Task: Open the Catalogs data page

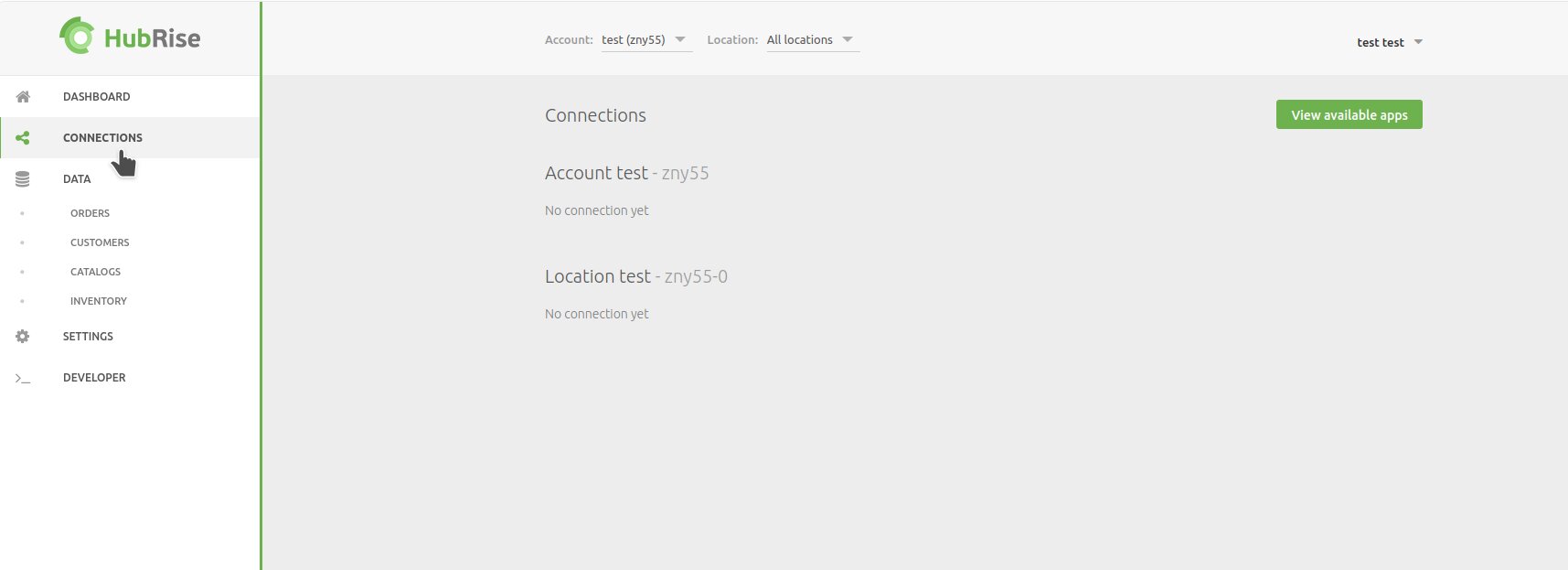Action: click(x=95, y=272)
